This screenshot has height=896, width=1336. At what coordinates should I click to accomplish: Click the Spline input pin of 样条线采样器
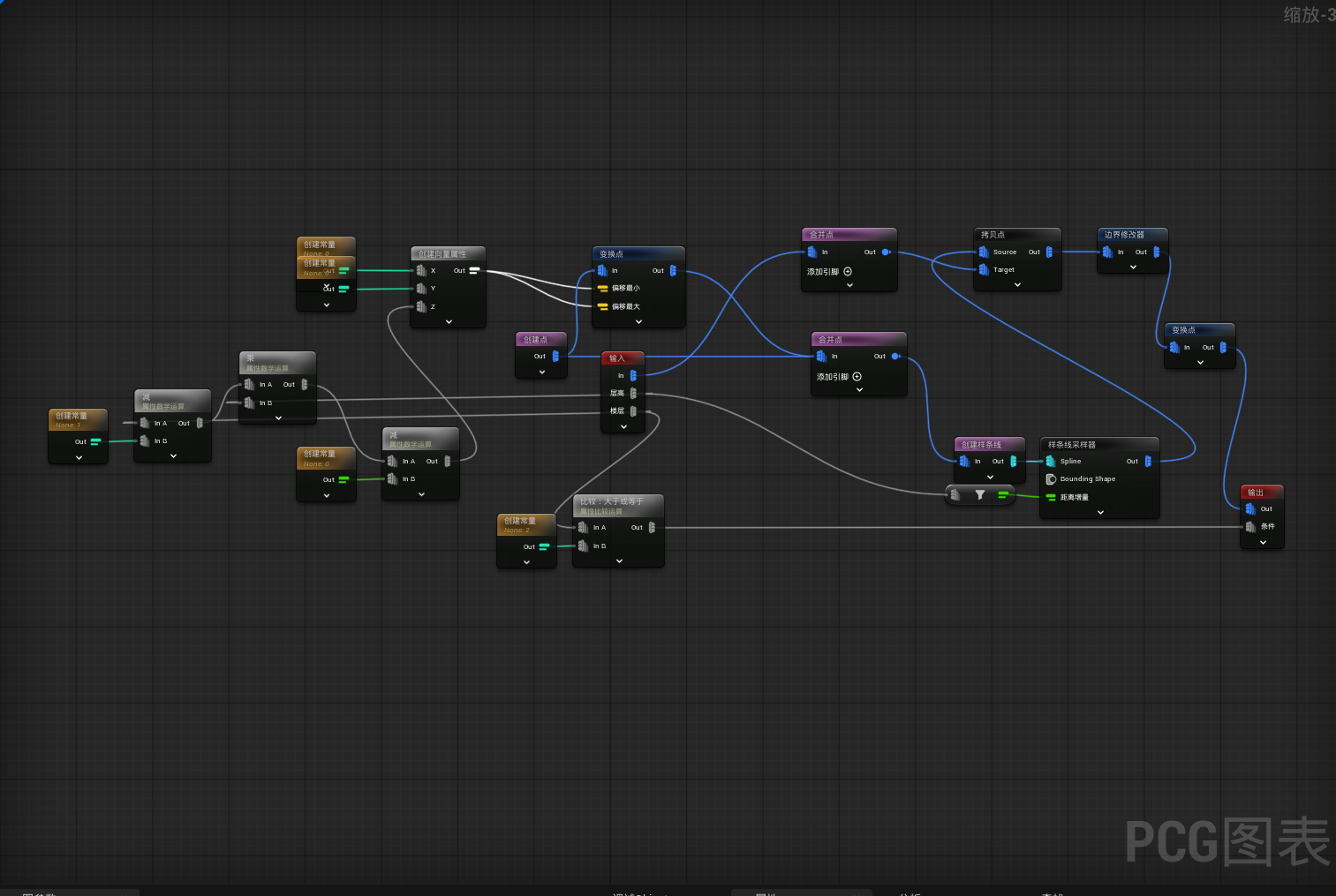point(1051,462)
